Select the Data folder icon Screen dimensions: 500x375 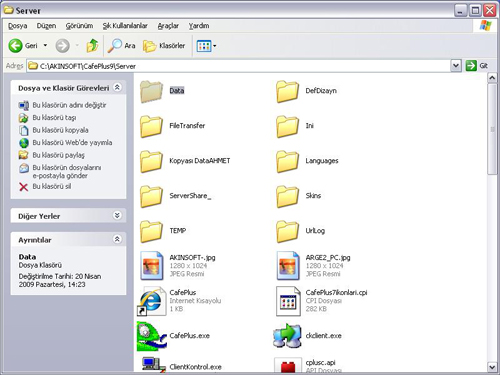click(151, 91)
